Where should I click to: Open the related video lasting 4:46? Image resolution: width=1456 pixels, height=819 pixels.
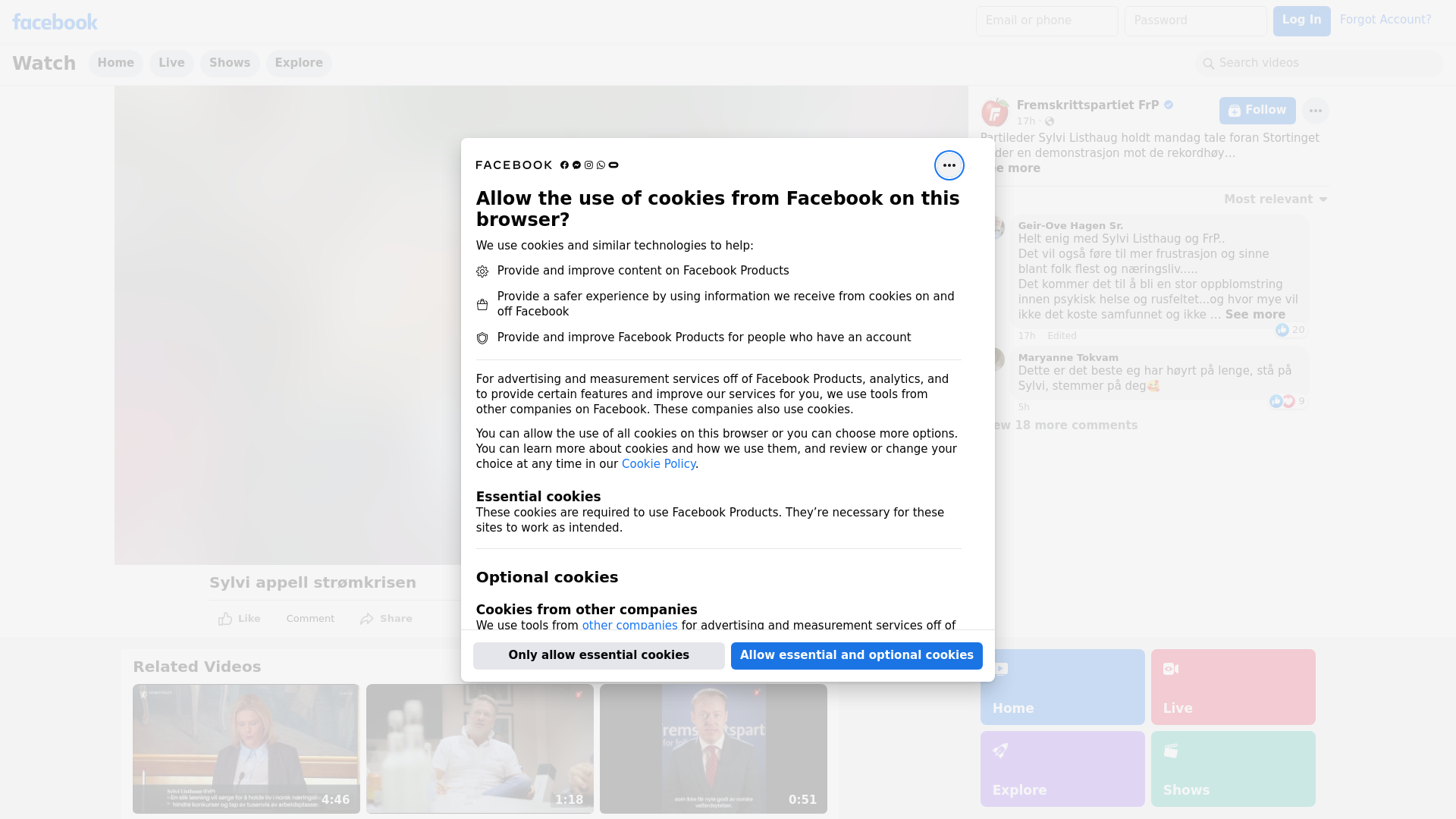[x=246, y=749]
